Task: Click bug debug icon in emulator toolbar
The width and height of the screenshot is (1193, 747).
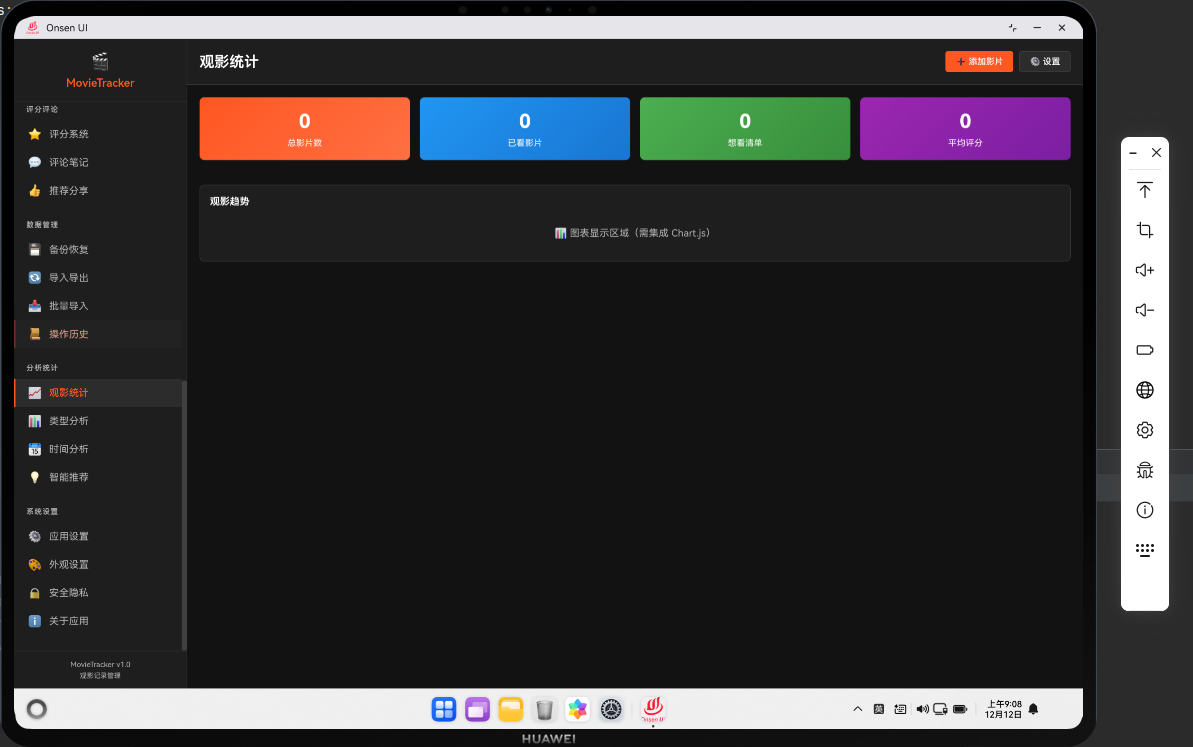Action: tap(1144, 470)
